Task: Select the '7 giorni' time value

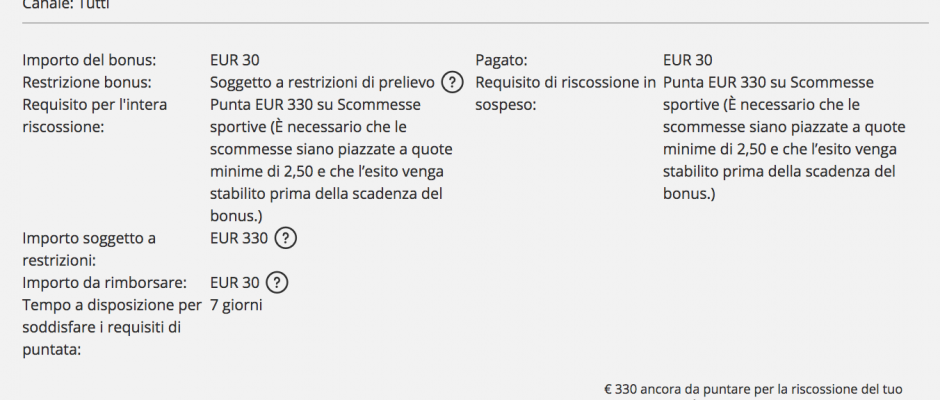Action: click(236, 305)
